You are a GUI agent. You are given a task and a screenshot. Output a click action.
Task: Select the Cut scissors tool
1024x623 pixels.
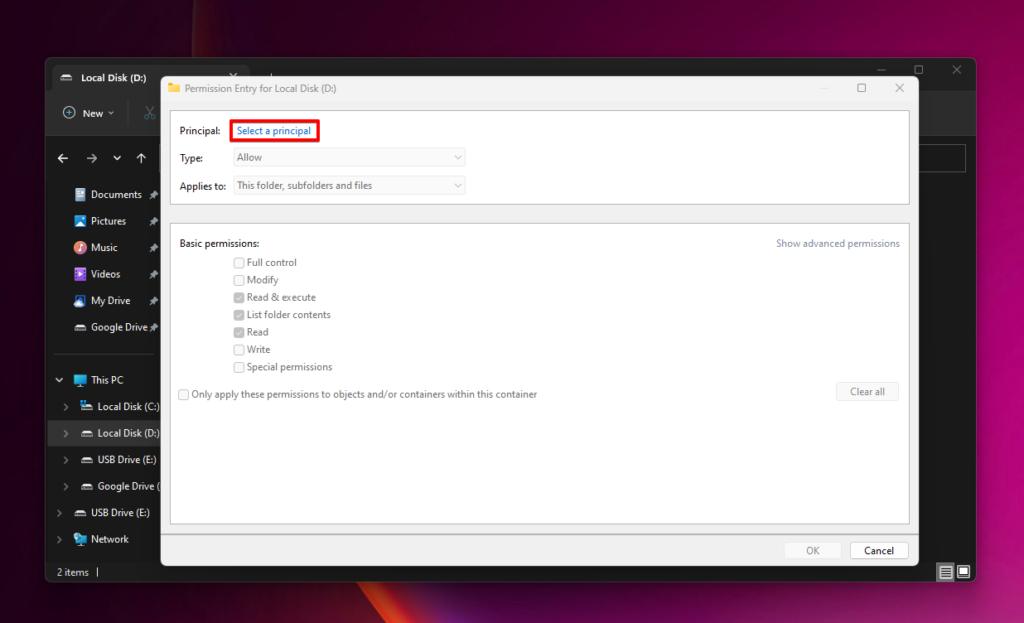tap(148, 112)
